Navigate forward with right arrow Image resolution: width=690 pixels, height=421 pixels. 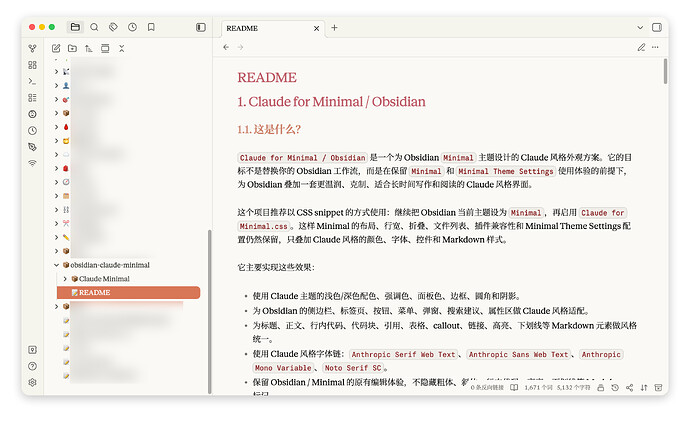[240, 47]
